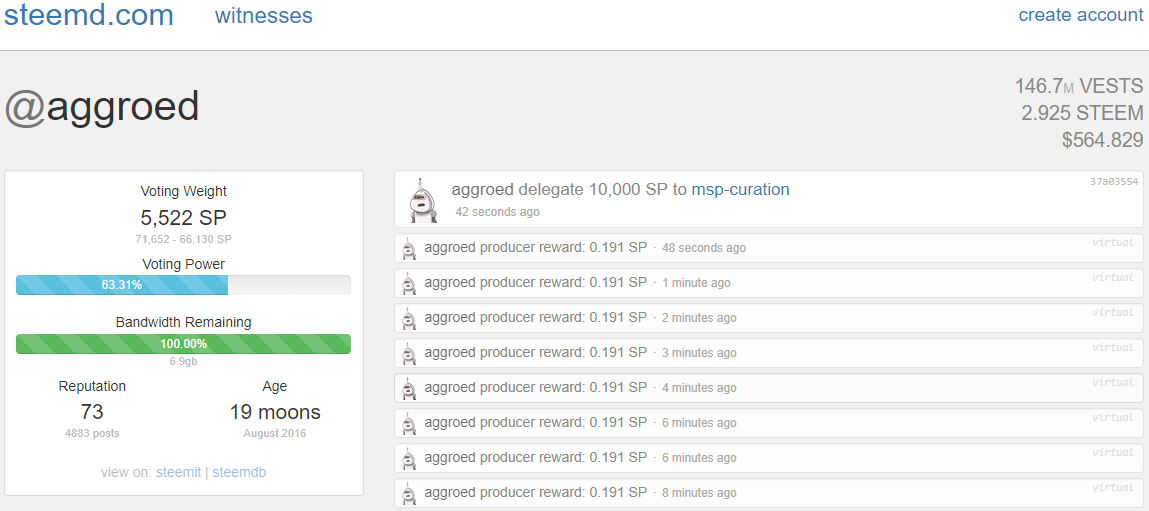Click avatar icon on 1 minute ago reward
The height and width of the screenshot is (511, 1149).
pyautogui.click(x=409, y=284)
